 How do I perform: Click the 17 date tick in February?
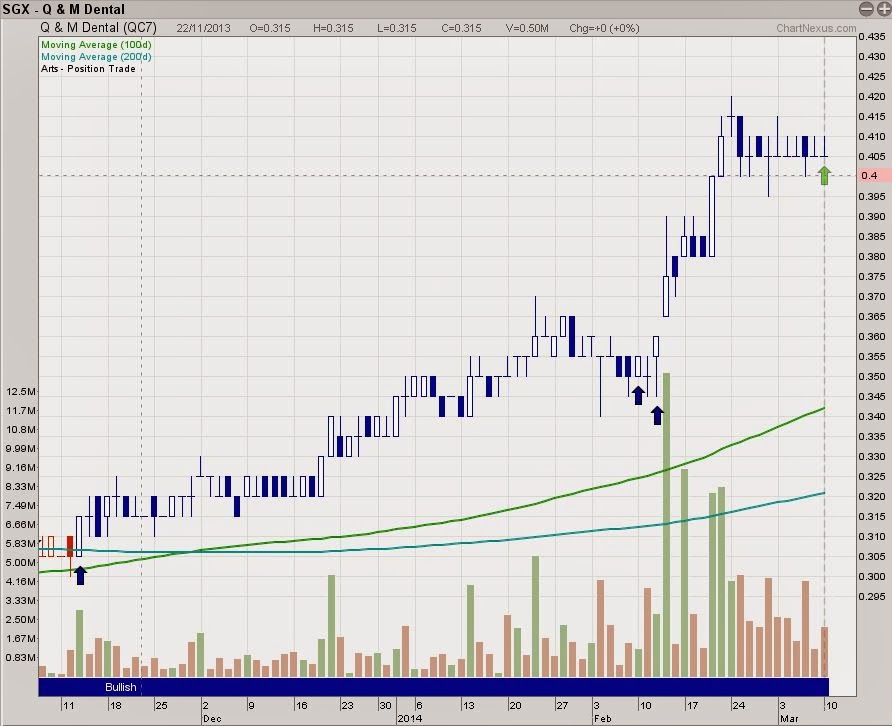692,706
